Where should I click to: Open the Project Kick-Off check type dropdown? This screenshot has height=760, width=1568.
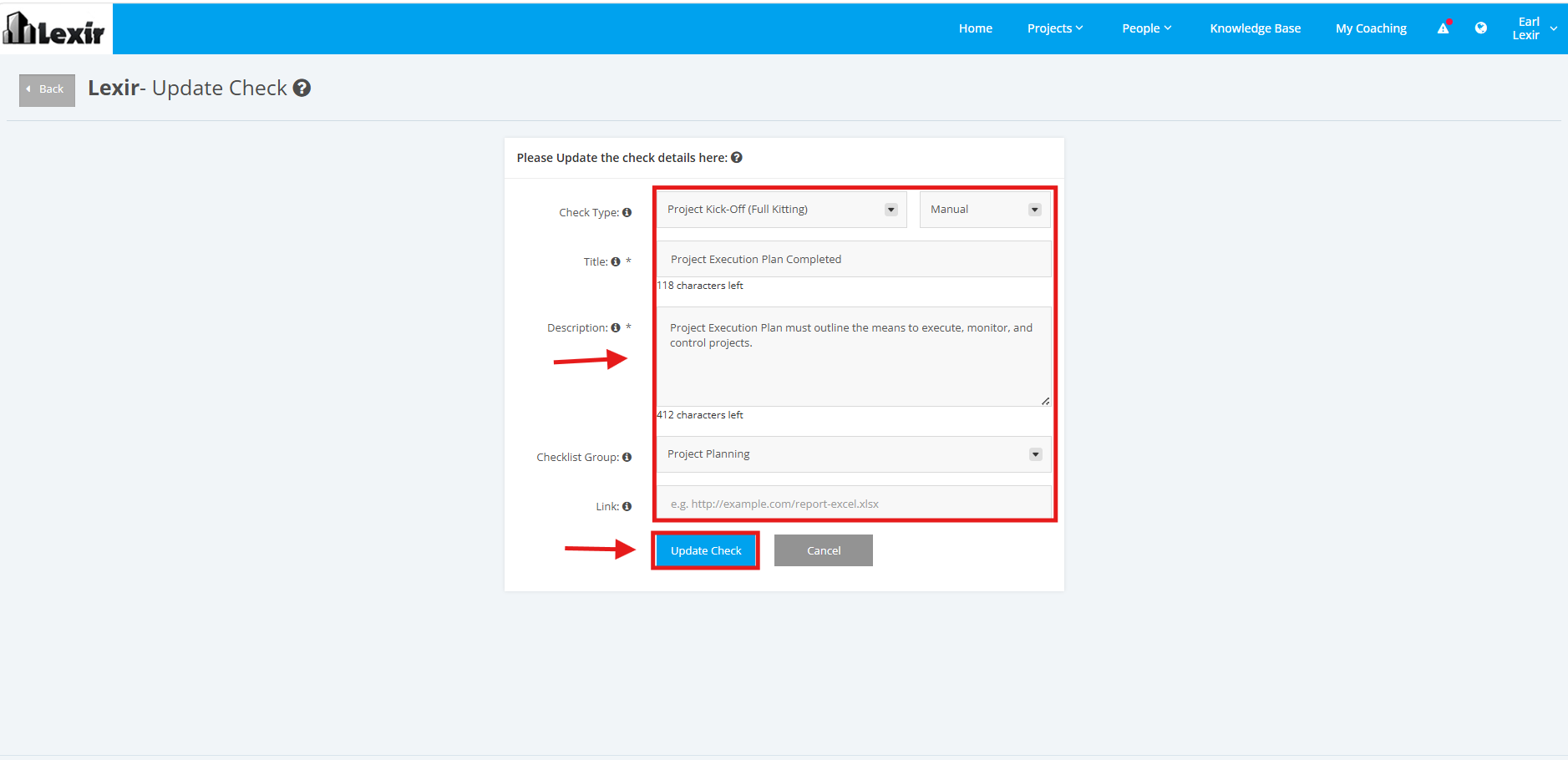click(x=781, y=210)
